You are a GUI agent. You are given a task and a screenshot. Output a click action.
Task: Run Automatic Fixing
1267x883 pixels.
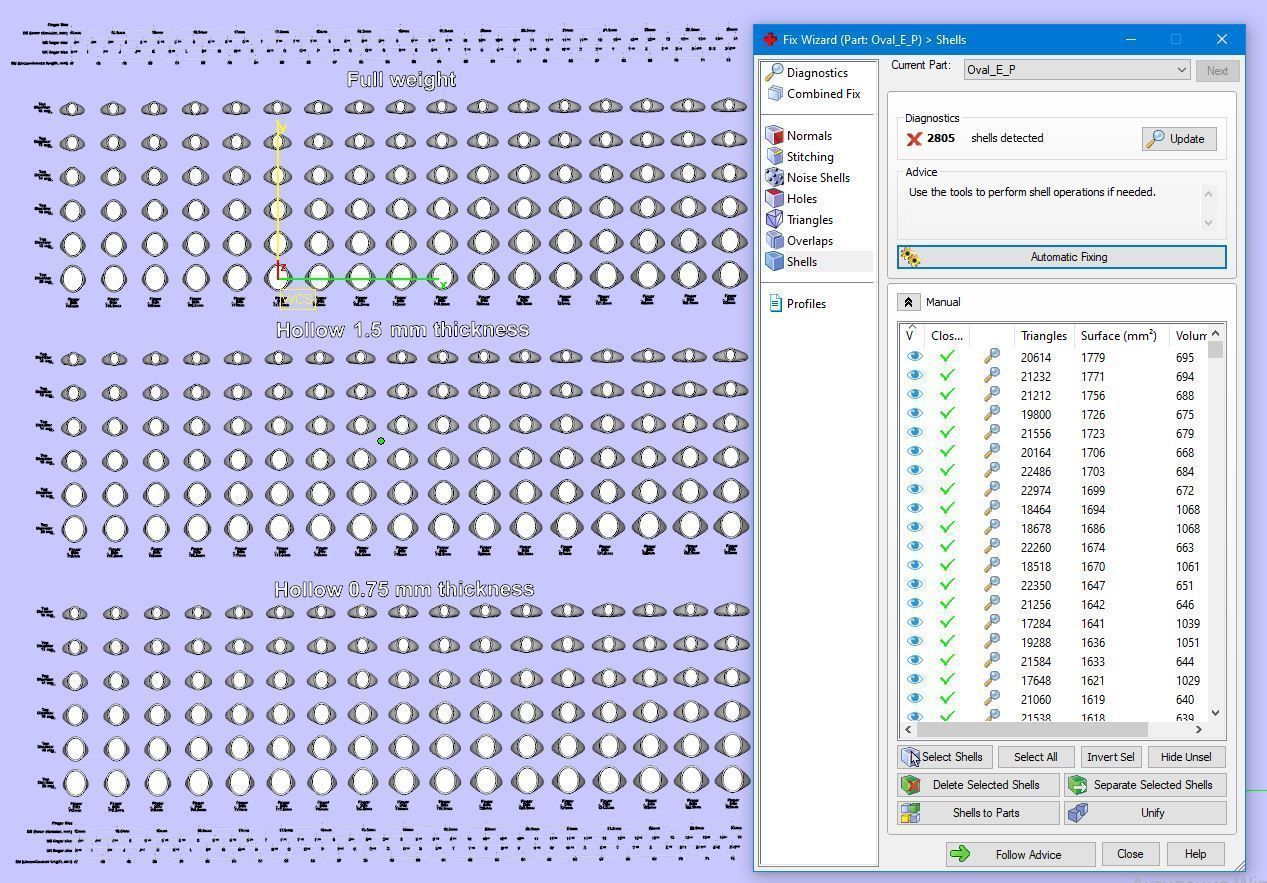[1062, 257]
